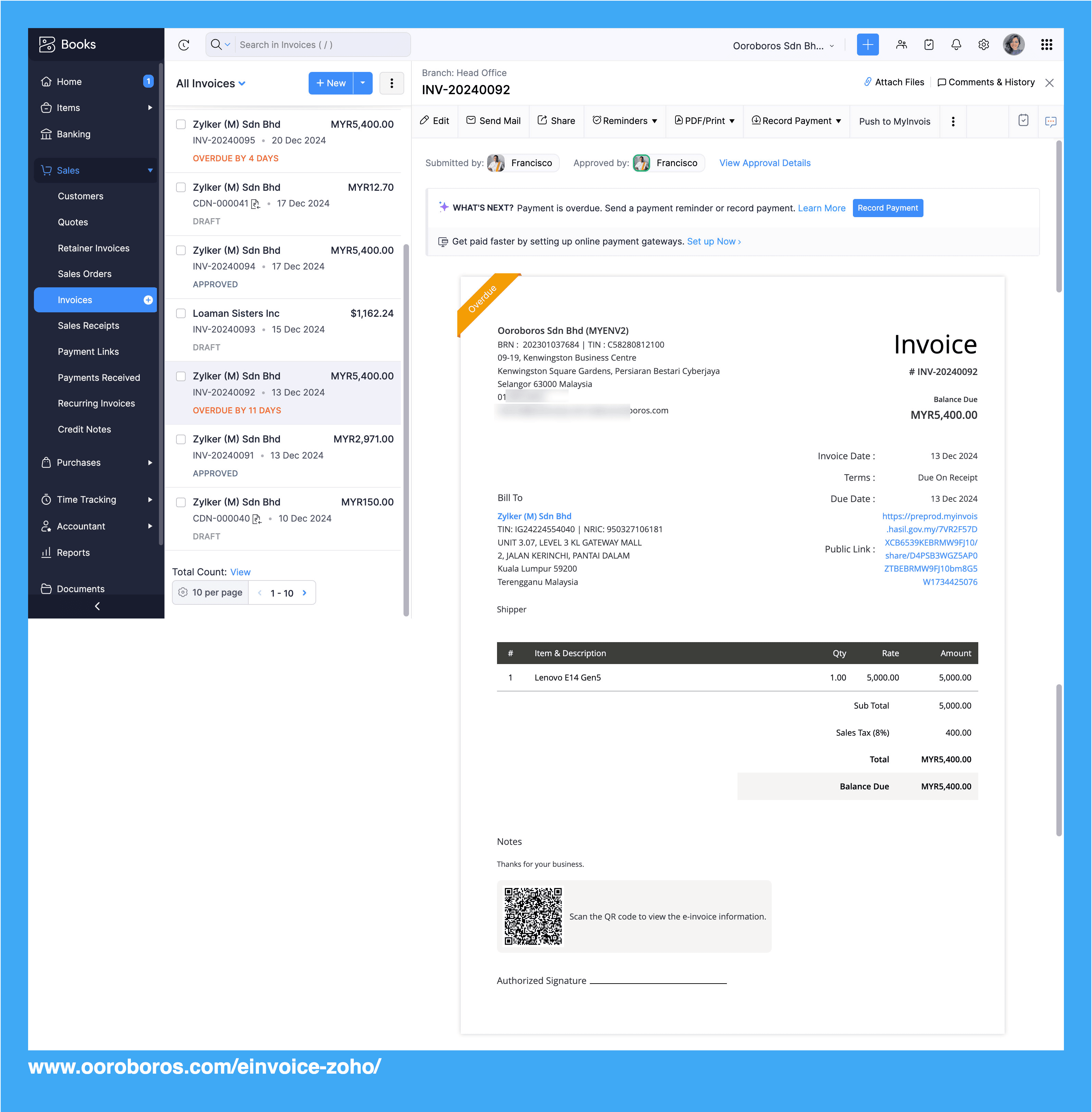Collapse the sidebar with the left arrow

(97, 606)
